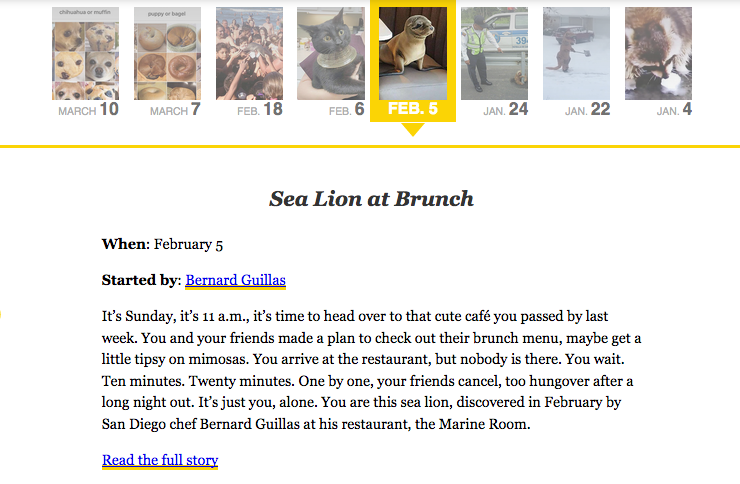Viewport: 740px width, 484px height.
Task: Select the Jan. 22 date label
Action: 587,110
